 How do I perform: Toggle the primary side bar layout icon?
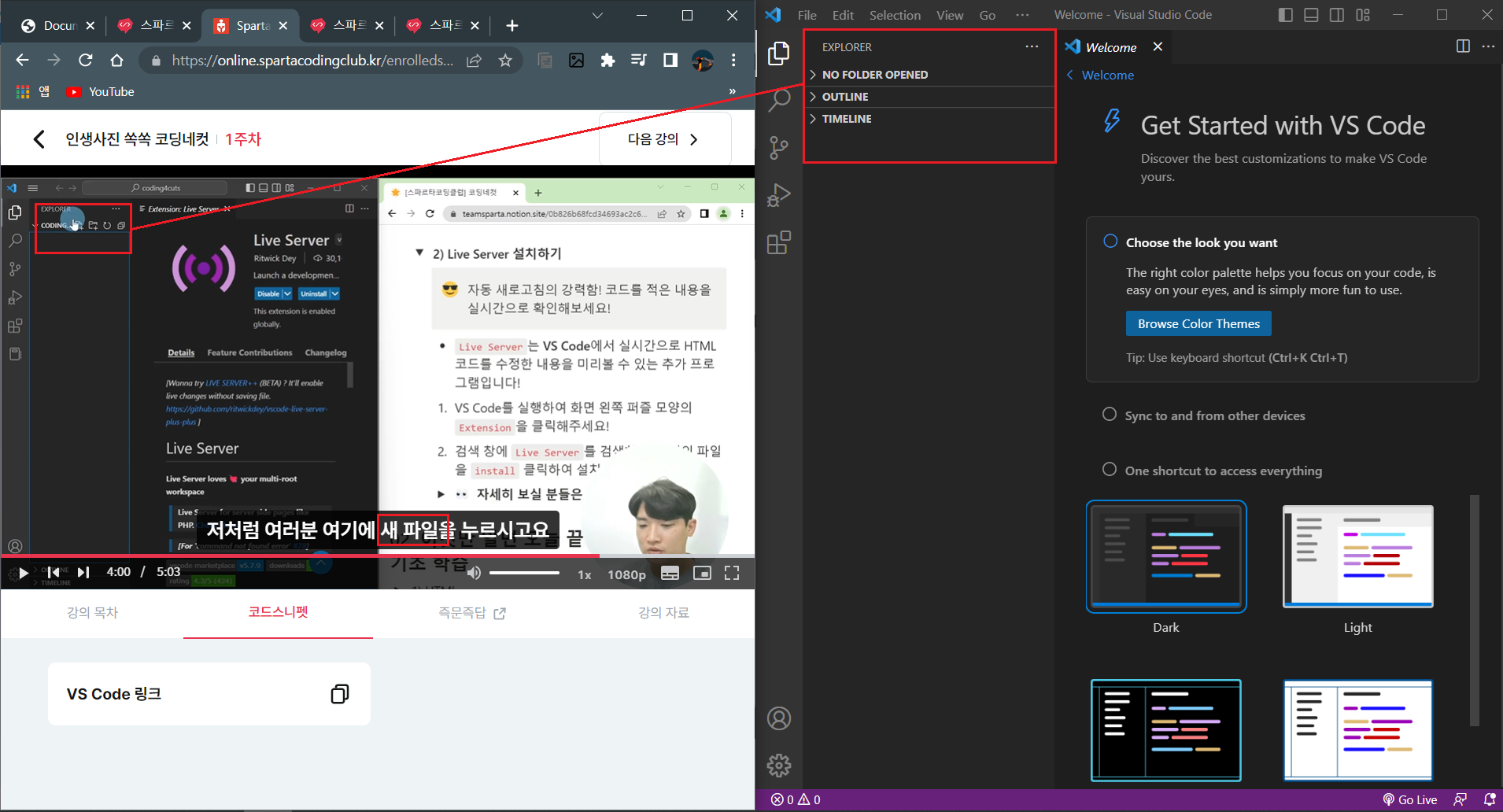[1286, 15]
